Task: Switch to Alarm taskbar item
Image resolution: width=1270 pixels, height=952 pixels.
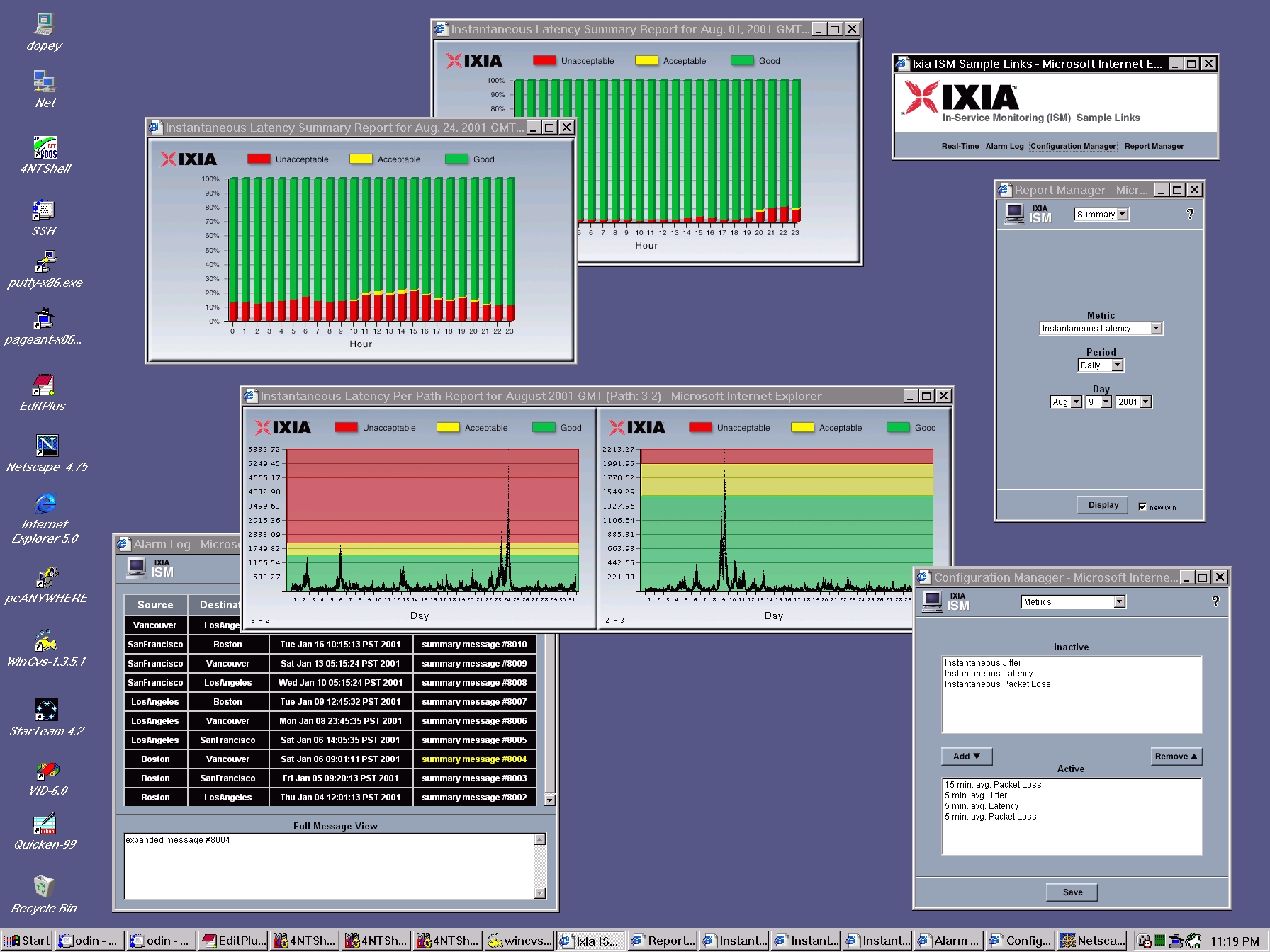Action: point(948,941)
